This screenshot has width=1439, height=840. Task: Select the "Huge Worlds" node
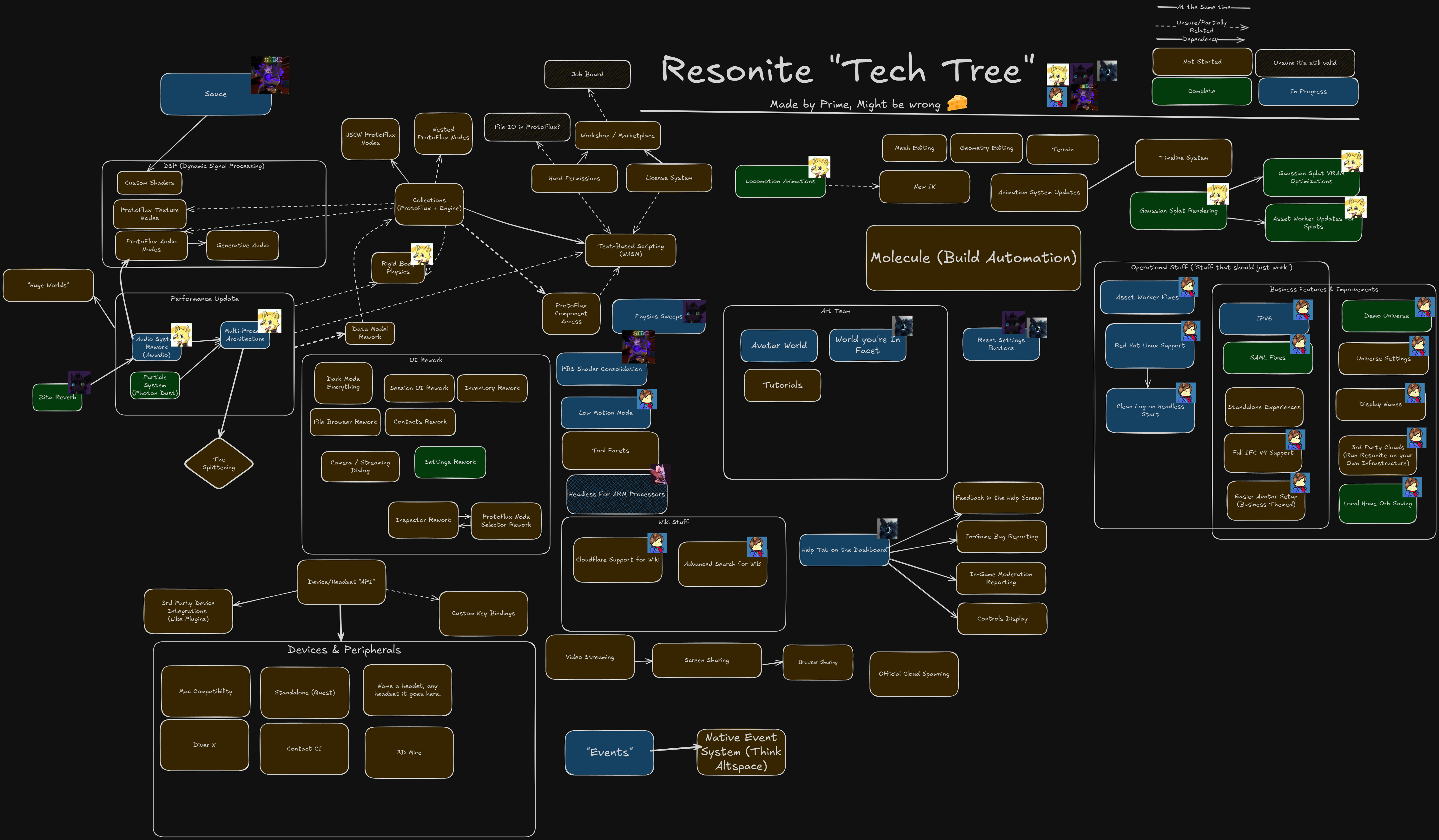click(x=48, y=285)
